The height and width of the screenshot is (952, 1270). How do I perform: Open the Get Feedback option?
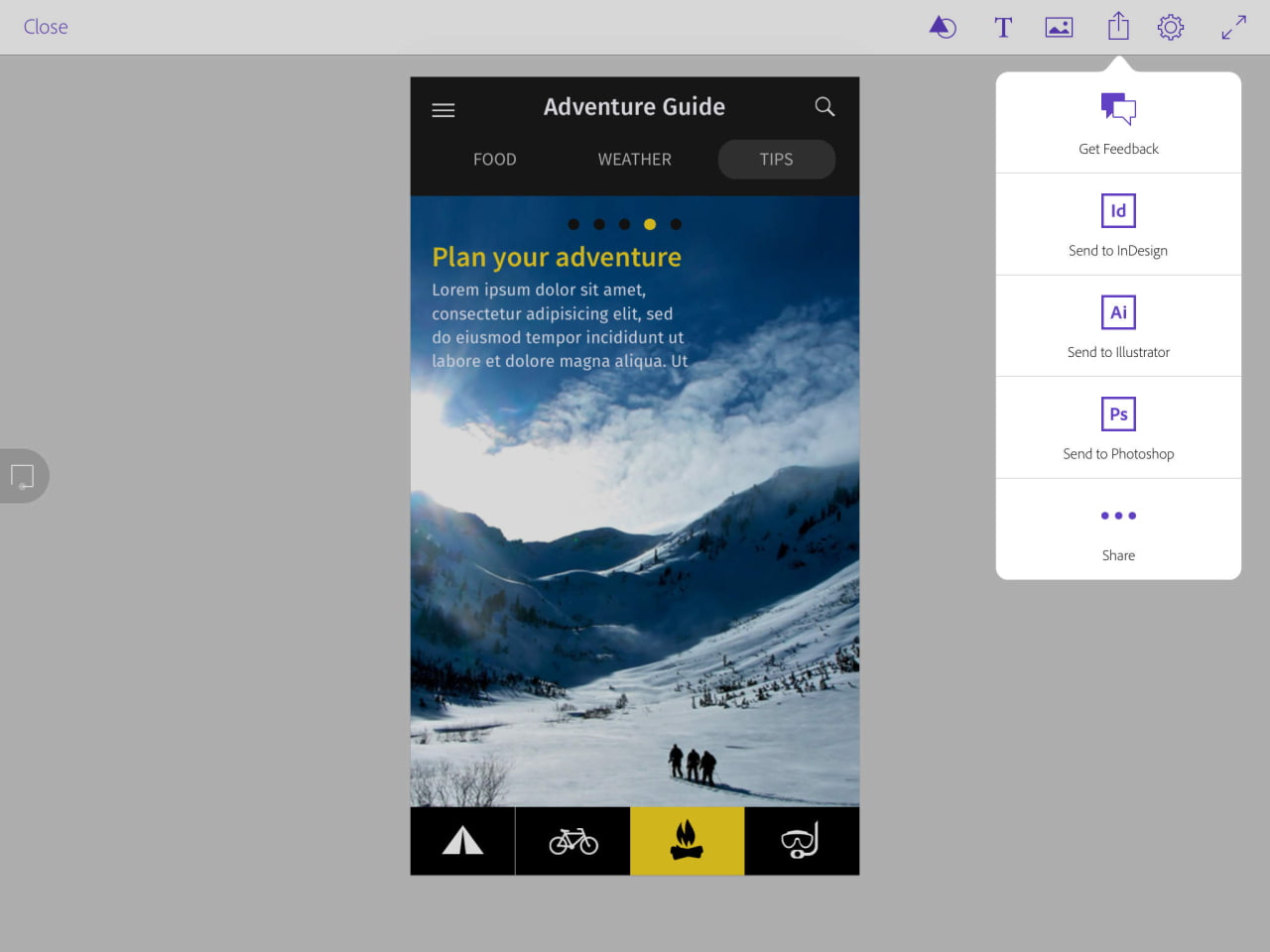[x=1118, y=121]
